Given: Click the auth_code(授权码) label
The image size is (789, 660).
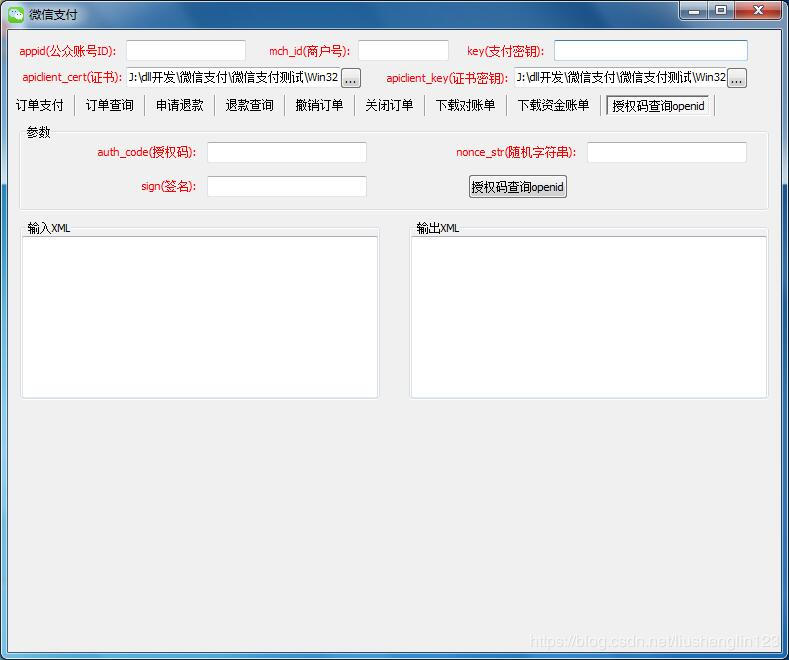Looking at the screenshot, I should [x=146, y=152].
